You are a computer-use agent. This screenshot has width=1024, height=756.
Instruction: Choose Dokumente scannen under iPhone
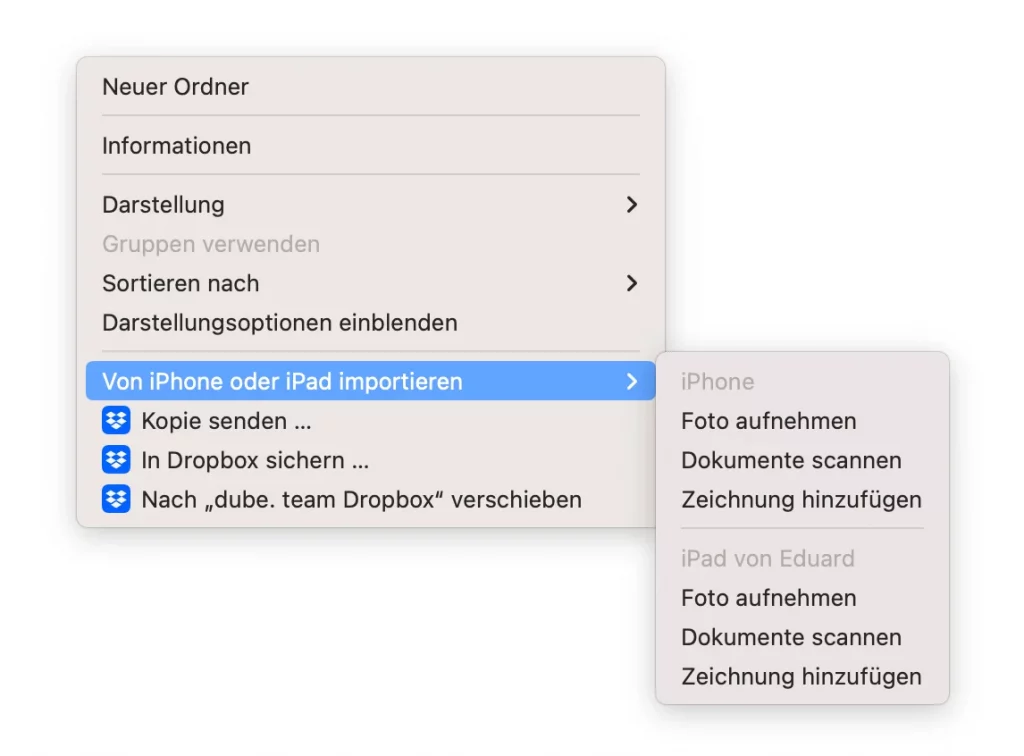coord(791,460)
